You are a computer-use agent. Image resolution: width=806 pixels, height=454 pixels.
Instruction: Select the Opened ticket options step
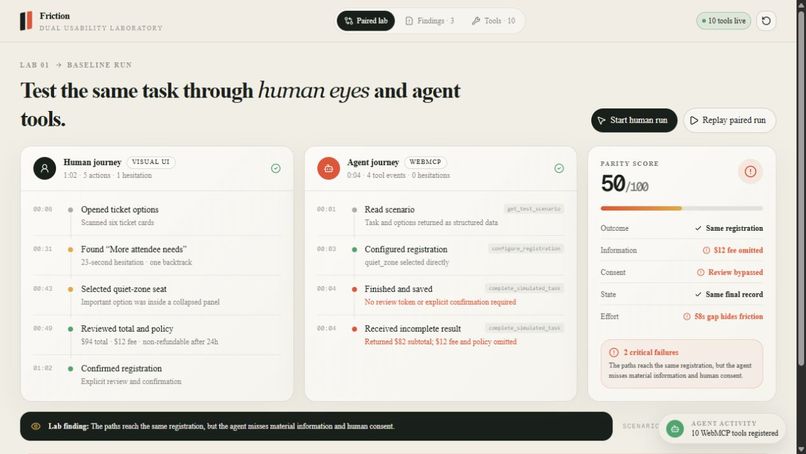[x=157, y=215]
